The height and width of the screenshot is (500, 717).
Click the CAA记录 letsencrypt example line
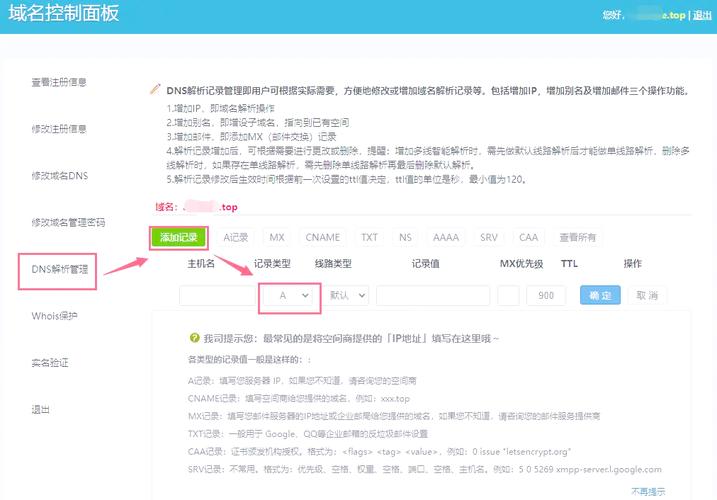pos(379,452)
